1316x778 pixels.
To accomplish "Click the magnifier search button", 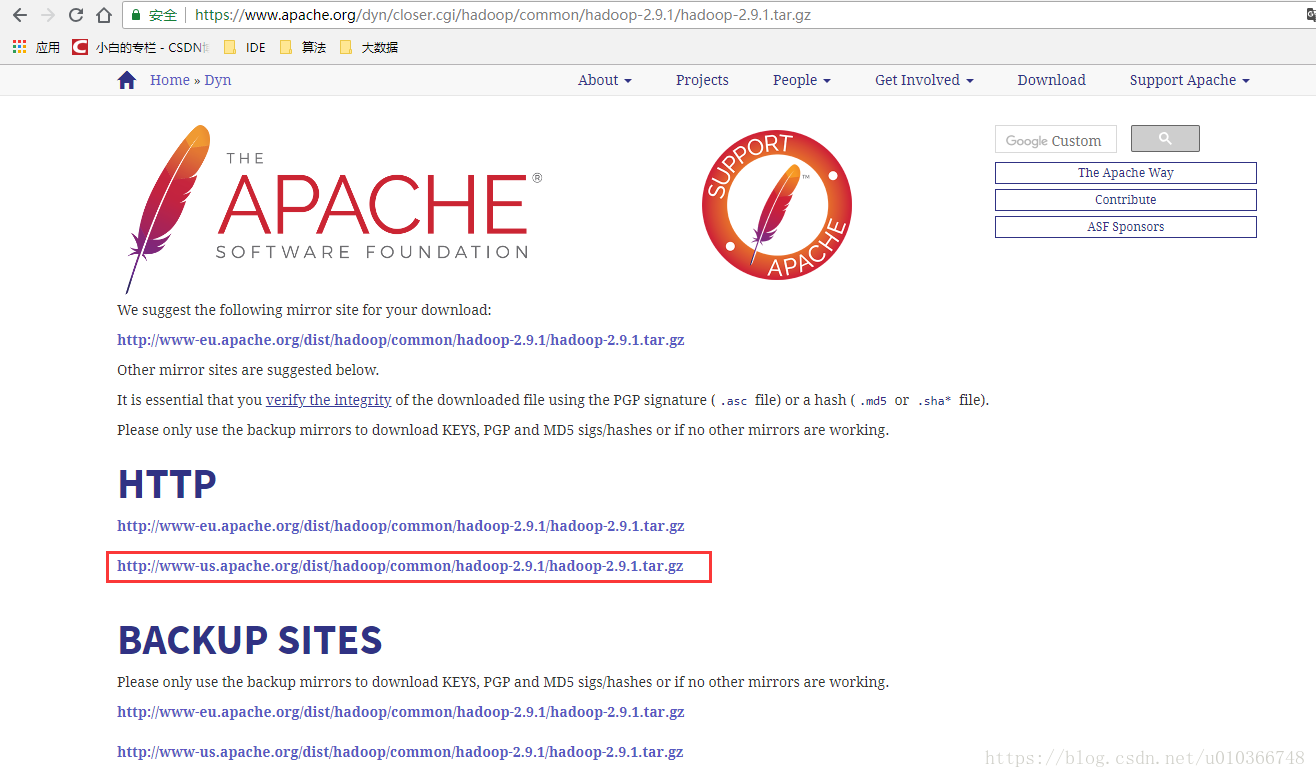I will click(1165, 139).
